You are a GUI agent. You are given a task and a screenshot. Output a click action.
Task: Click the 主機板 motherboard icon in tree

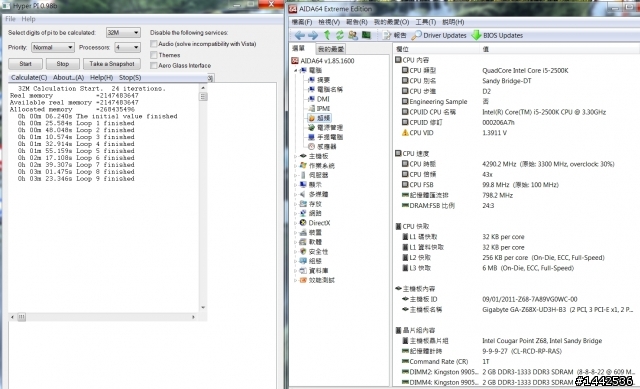coord(303,156)
